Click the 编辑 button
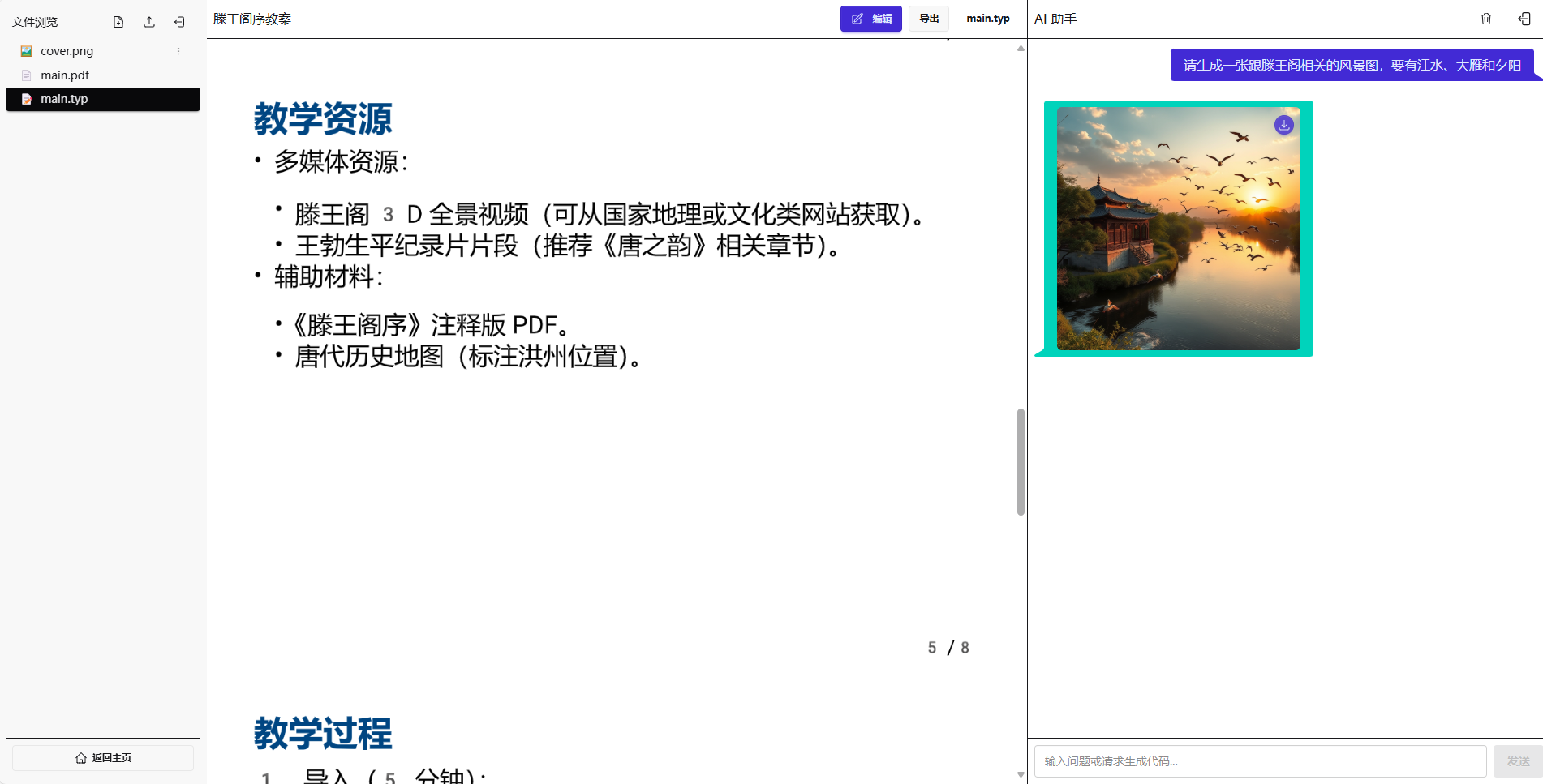Screen dimensions: 1543x784 tap(871, 18)
